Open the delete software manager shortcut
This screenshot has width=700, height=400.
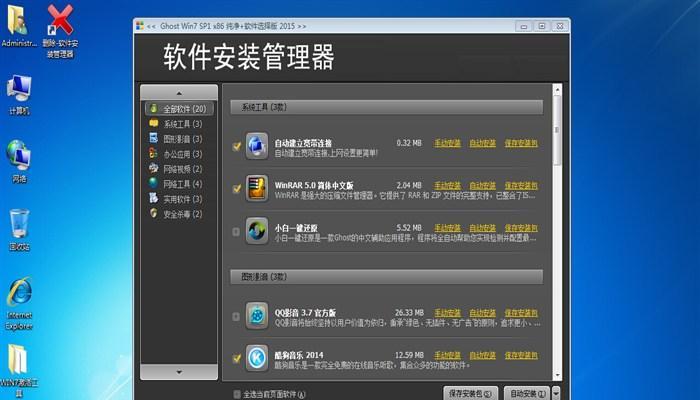60,30
